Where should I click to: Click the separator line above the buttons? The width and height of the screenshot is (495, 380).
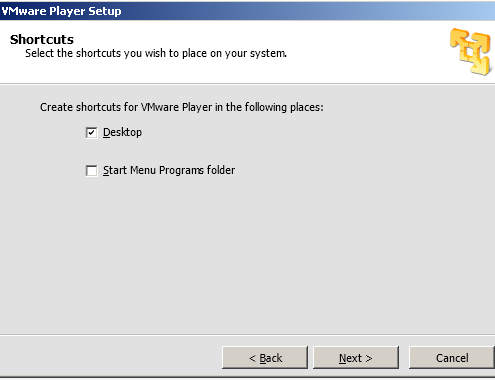[x=247, y=335]
